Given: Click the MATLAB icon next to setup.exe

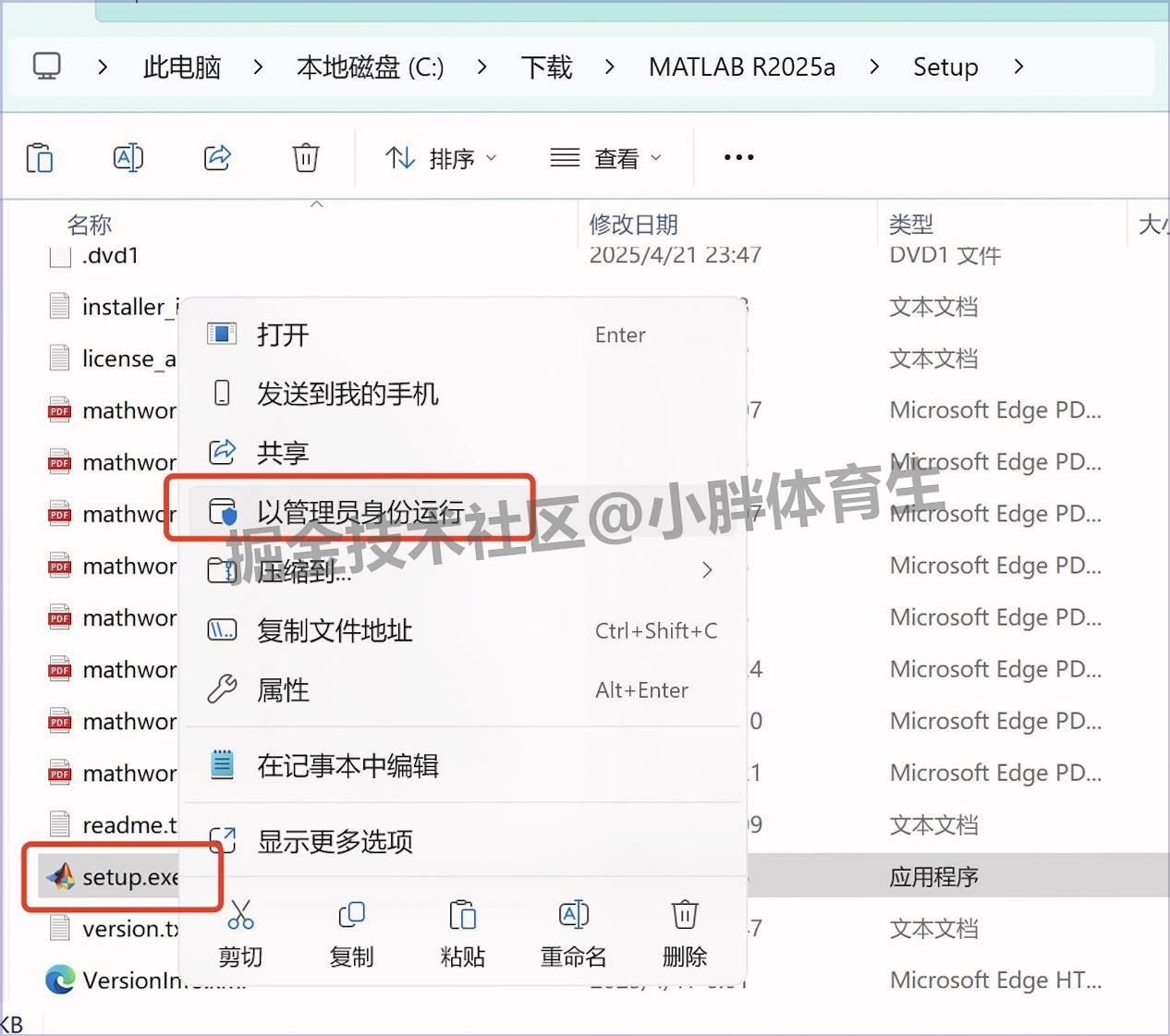Looking at the screenshot, I should pos(59,876).
